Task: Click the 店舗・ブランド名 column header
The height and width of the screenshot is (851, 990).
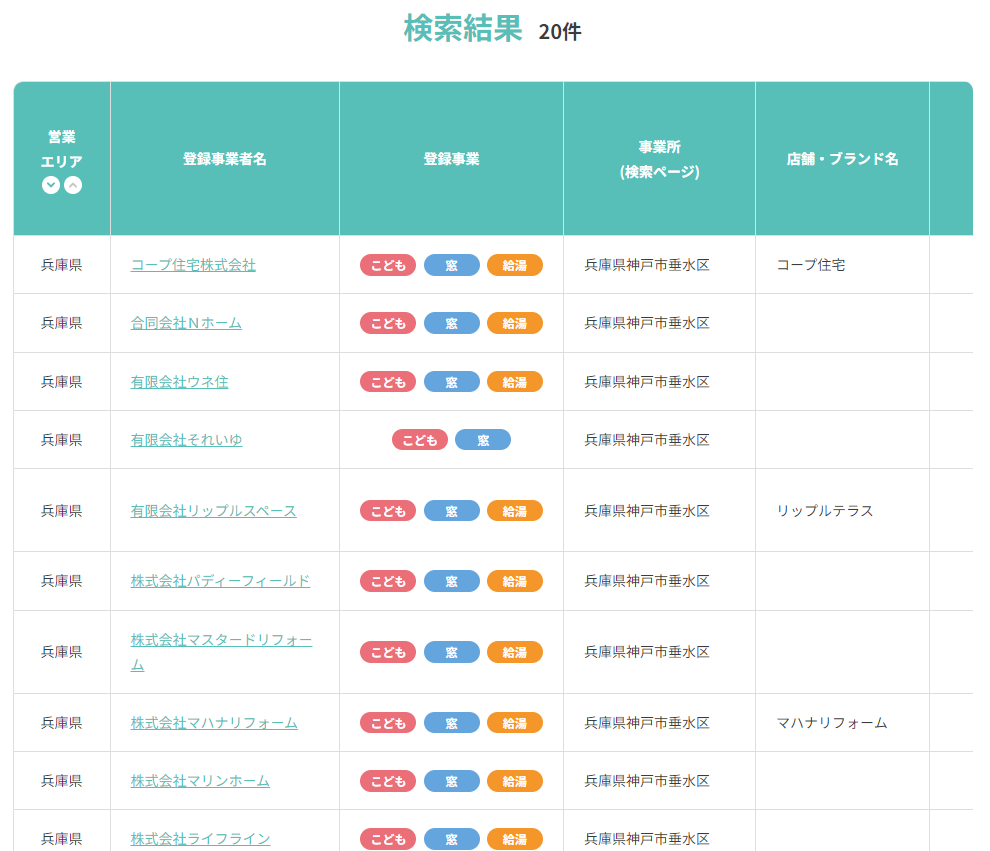Action: tap(842, 159)
